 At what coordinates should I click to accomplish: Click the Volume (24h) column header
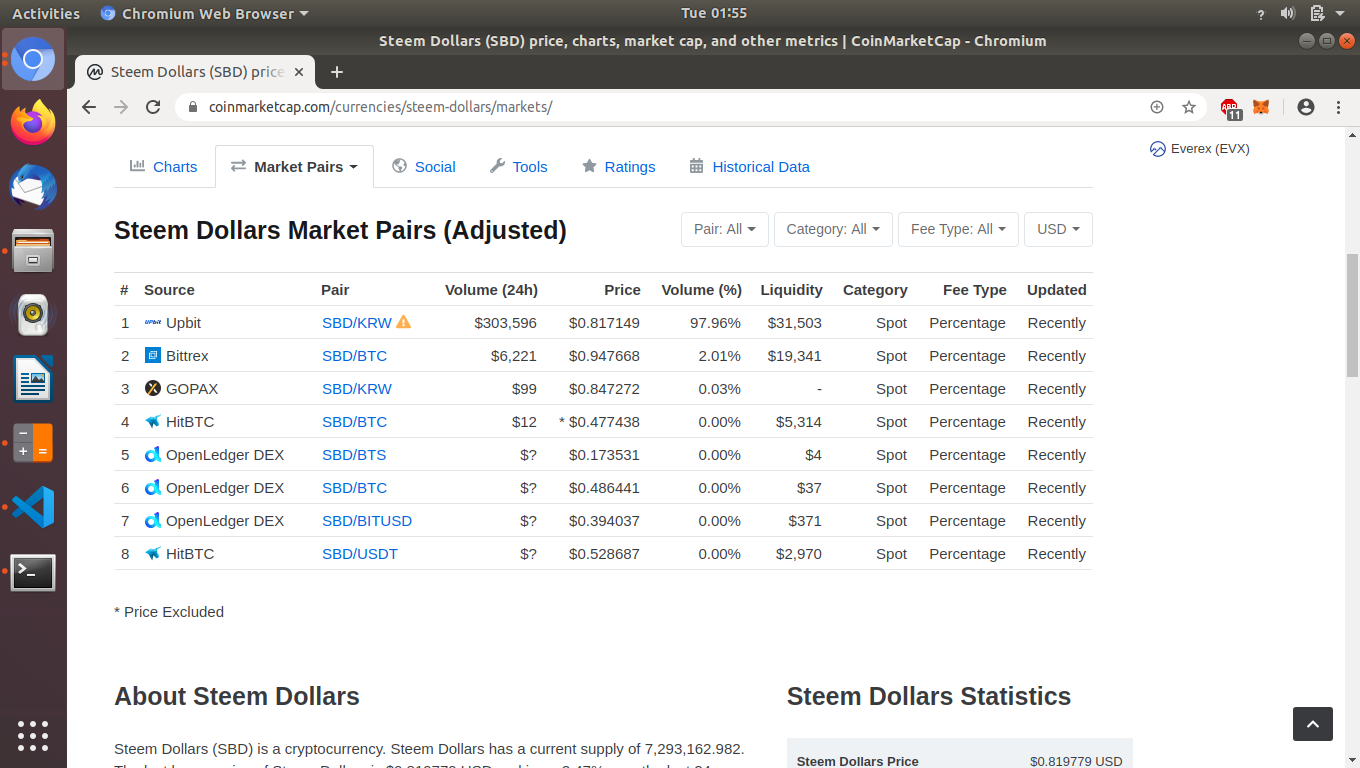[x=491, y=290]
